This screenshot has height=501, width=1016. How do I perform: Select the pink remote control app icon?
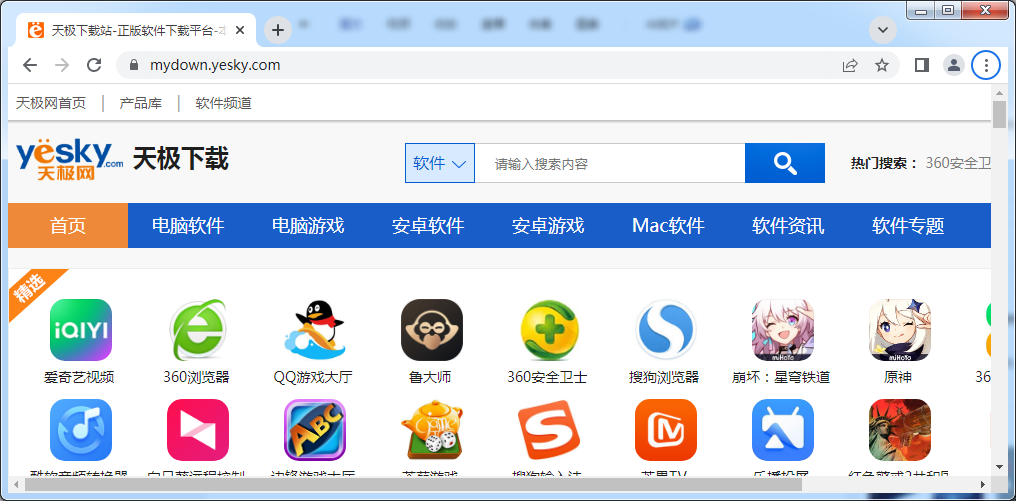(x=198, y=430)
